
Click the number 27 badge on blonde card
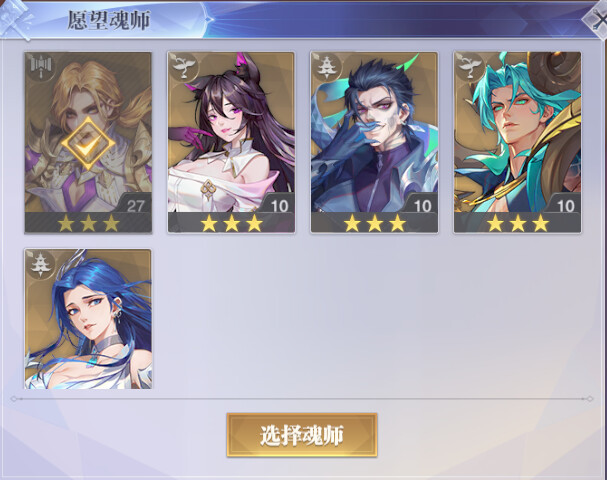click(135, 206)
